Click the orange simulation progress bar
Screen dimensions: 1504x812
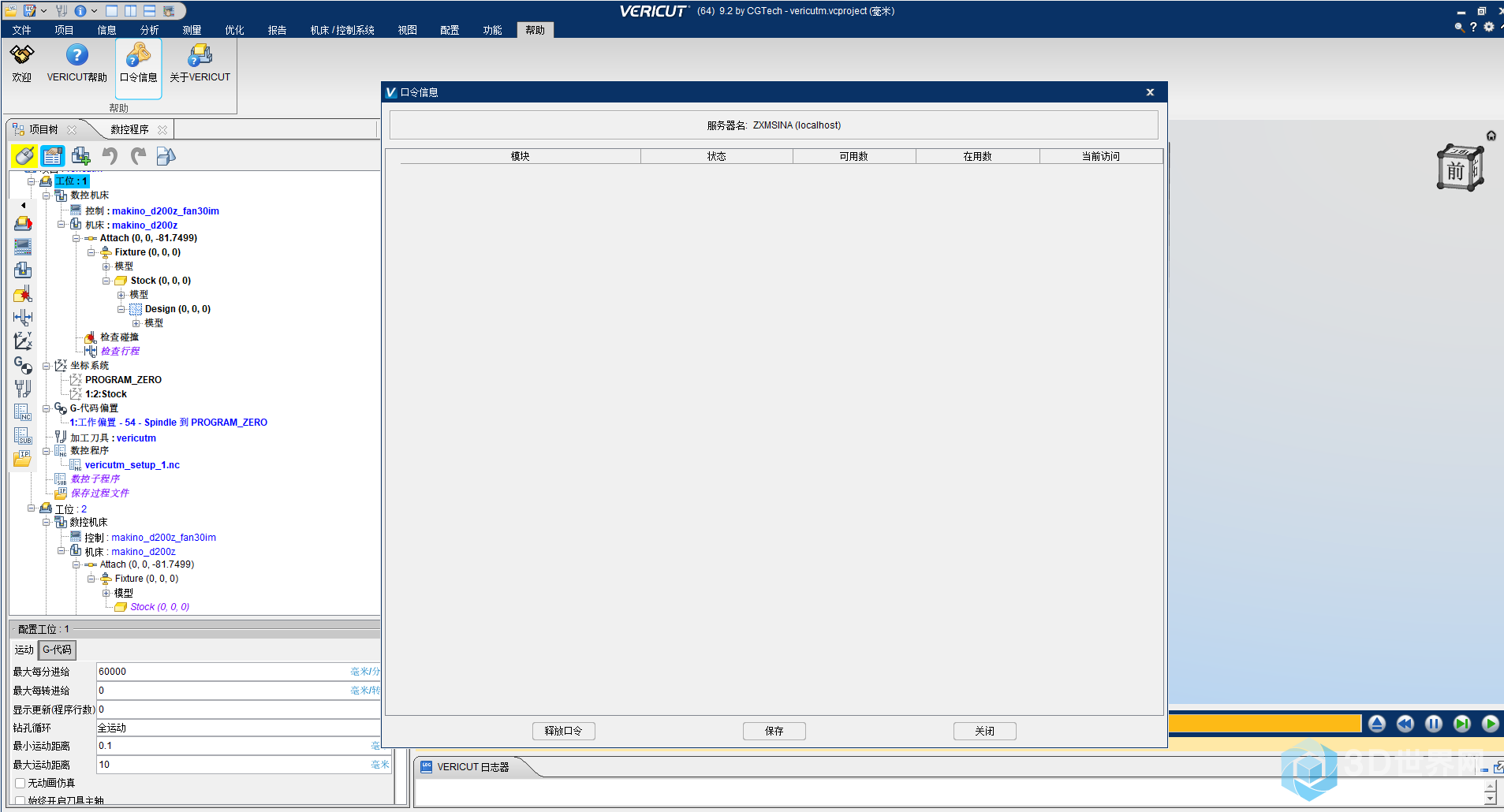coord(1264,723)
